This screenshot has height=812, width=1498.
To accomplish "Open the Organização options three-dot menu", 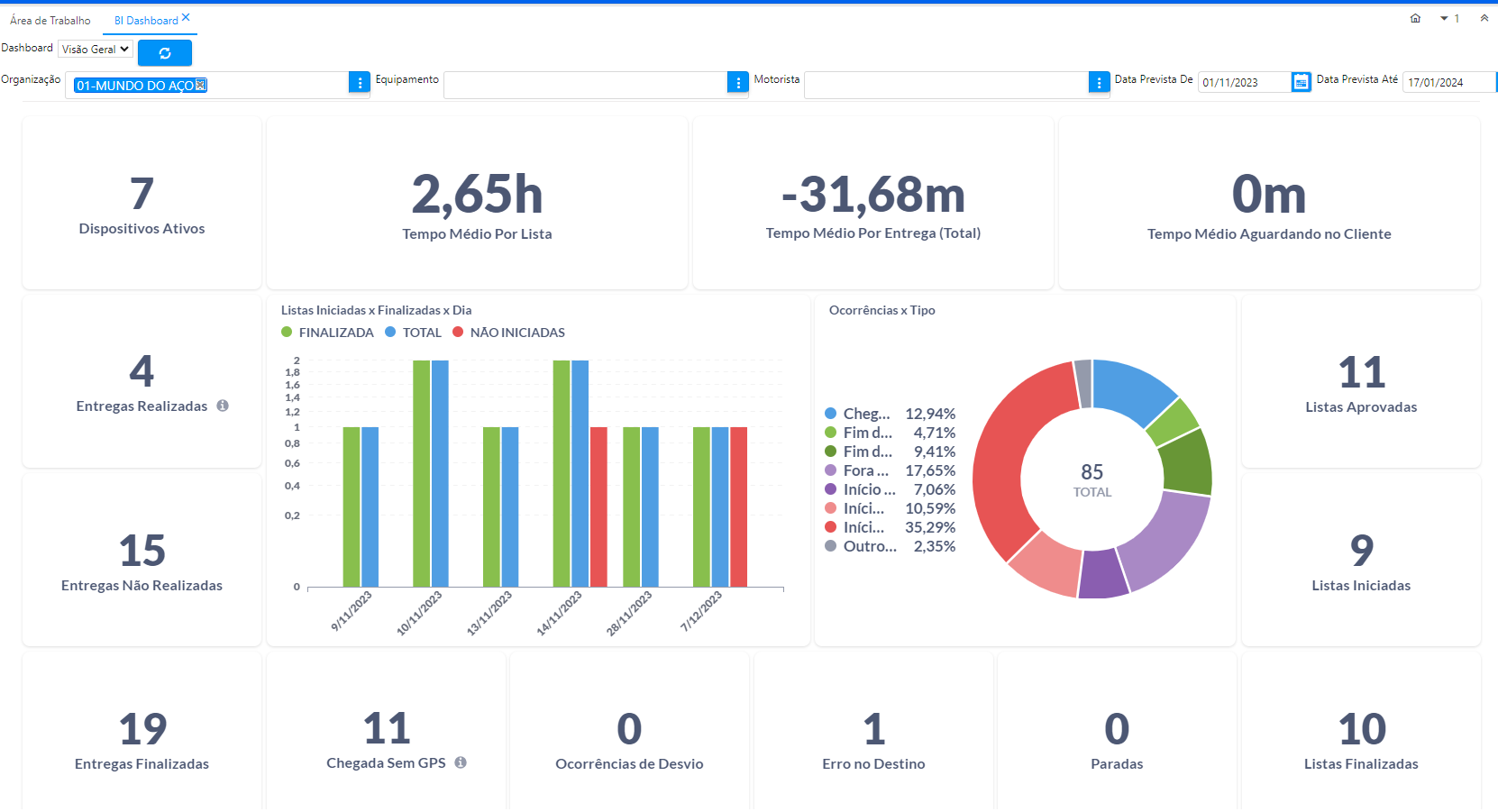I will [x=359, y=83].
